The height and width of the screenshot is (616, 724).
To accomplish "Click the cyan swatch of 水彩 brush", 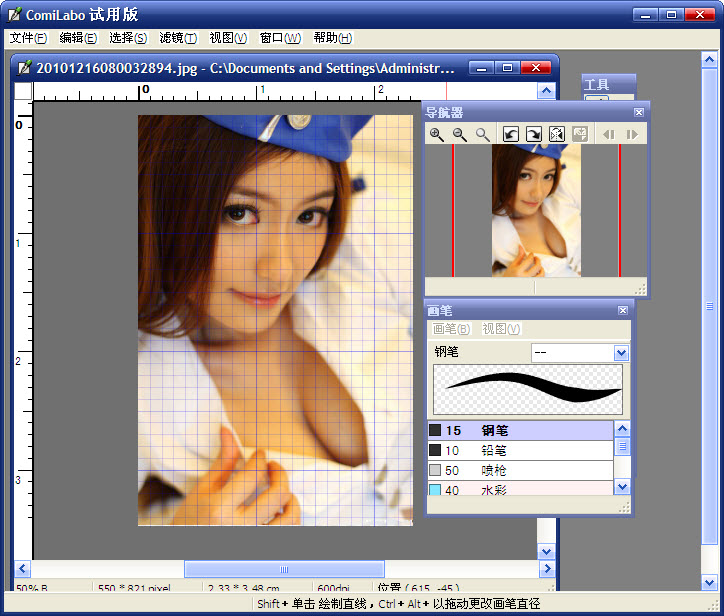I will 435,490.
